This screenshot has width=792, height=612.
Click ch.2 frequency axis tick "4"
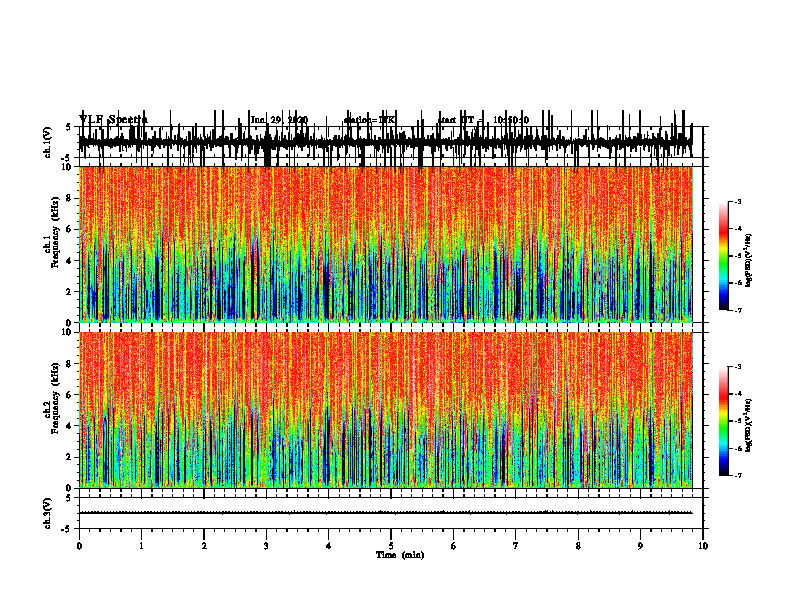pyautogui.click(x=69, y=426)
